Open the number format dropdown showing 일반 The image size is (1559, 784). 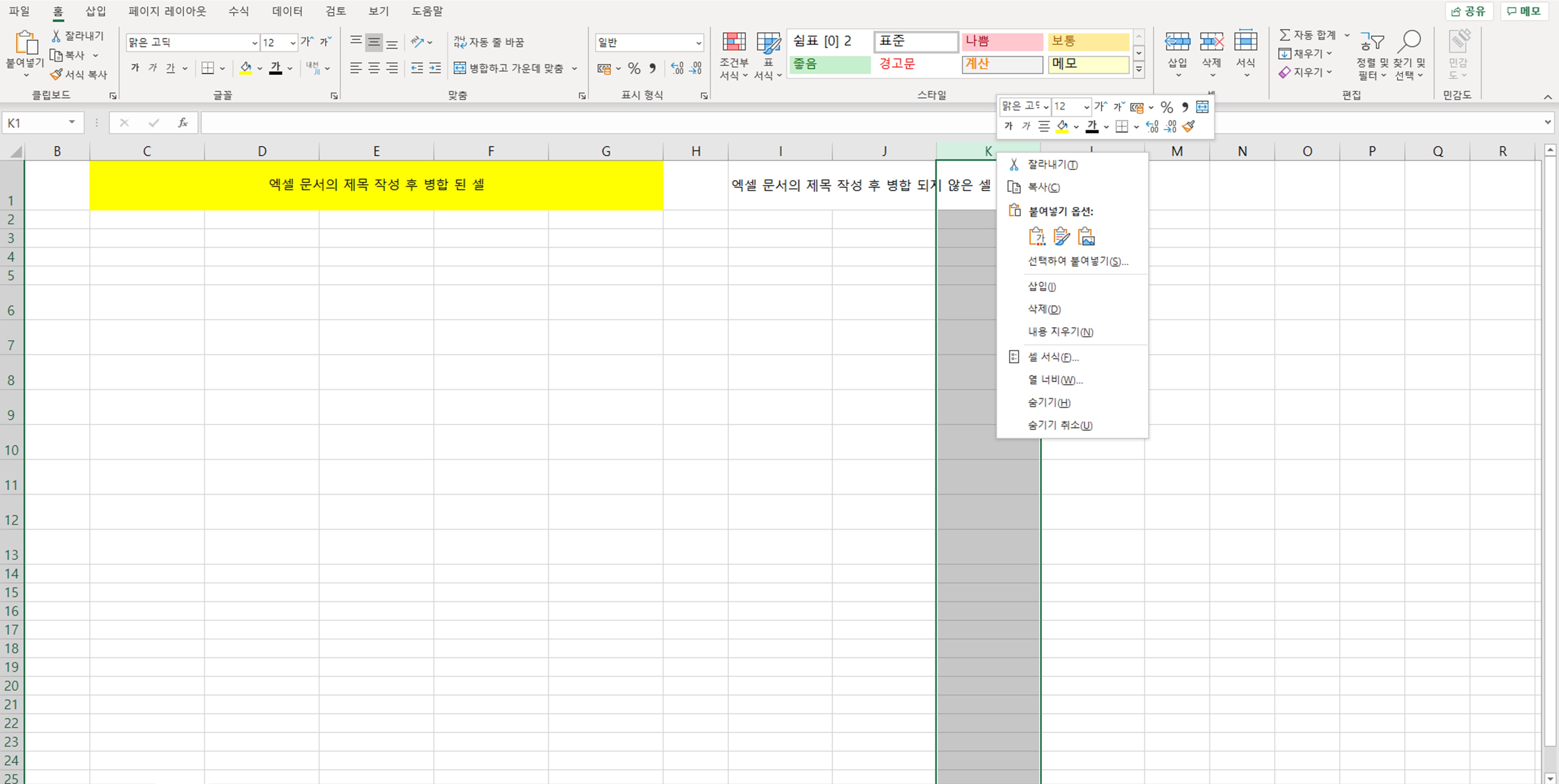(698, 42)
